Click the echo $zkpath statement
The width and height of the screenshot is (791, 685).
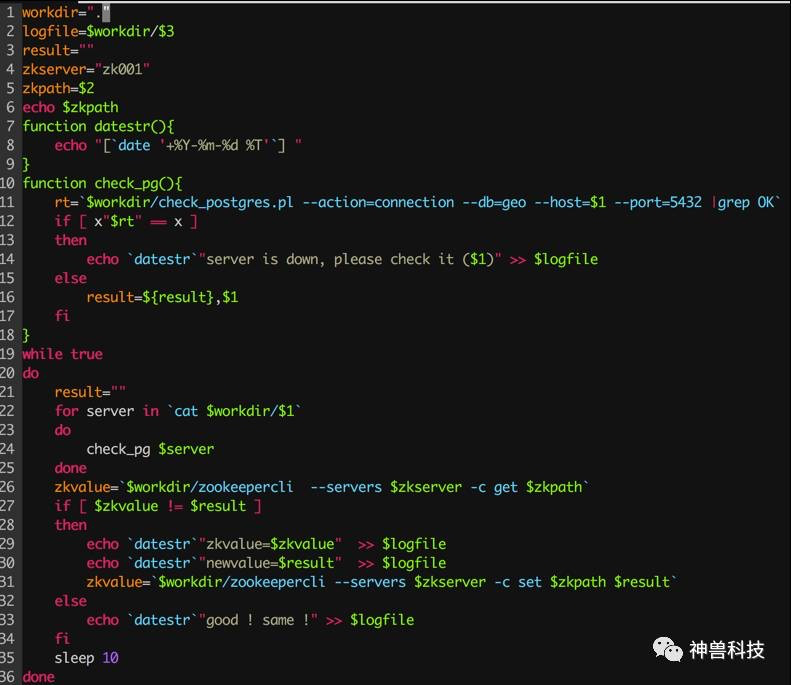71,107
